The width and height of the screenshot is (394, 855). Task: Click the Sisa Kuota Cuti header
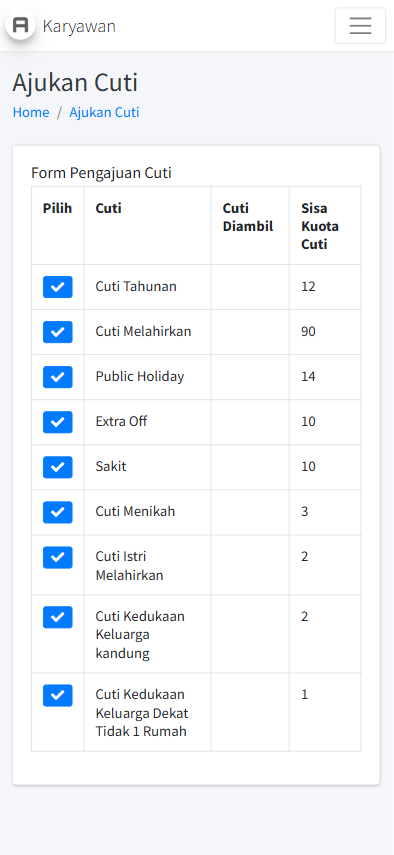320,226
